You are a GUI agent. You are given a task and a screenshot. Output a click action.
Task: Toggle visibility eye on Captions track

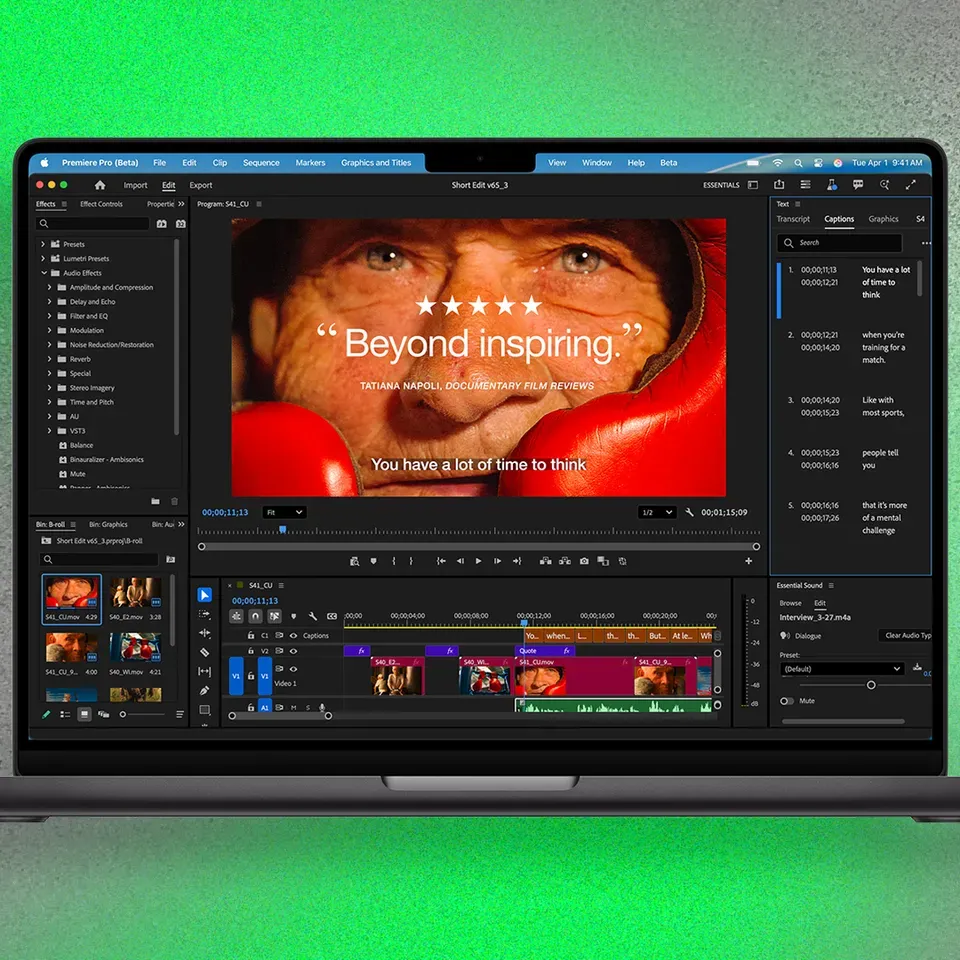(293, 636)
